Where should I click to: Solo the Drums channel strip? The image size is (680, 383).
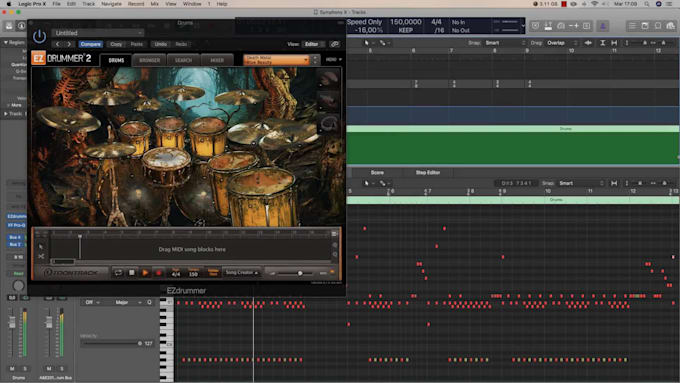[x=25, y=369]
